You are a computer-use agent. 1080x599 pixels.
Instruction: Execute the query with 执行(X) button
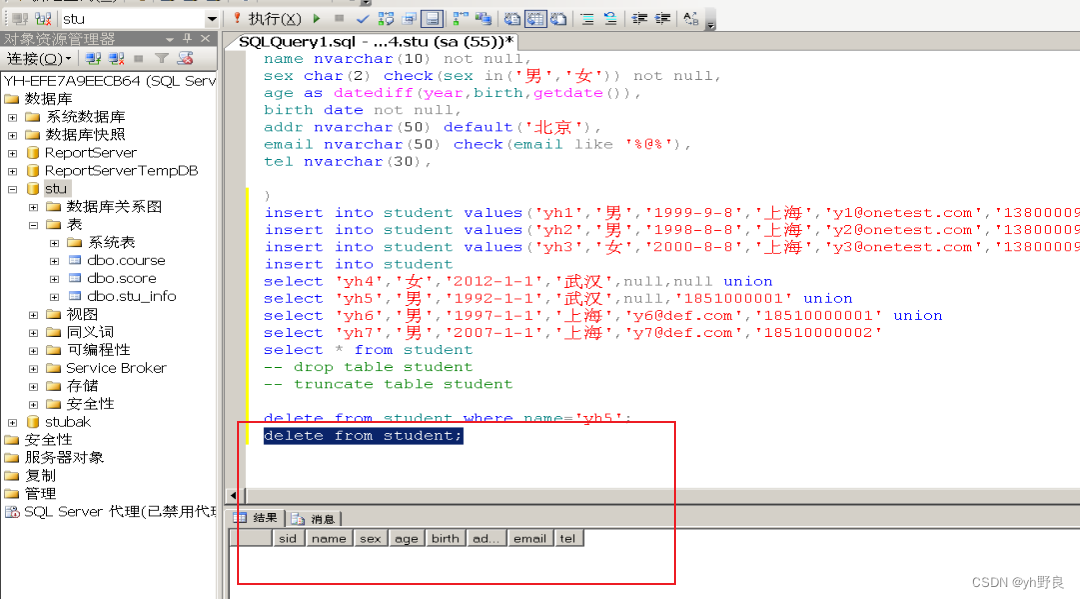tap(267, 19)
